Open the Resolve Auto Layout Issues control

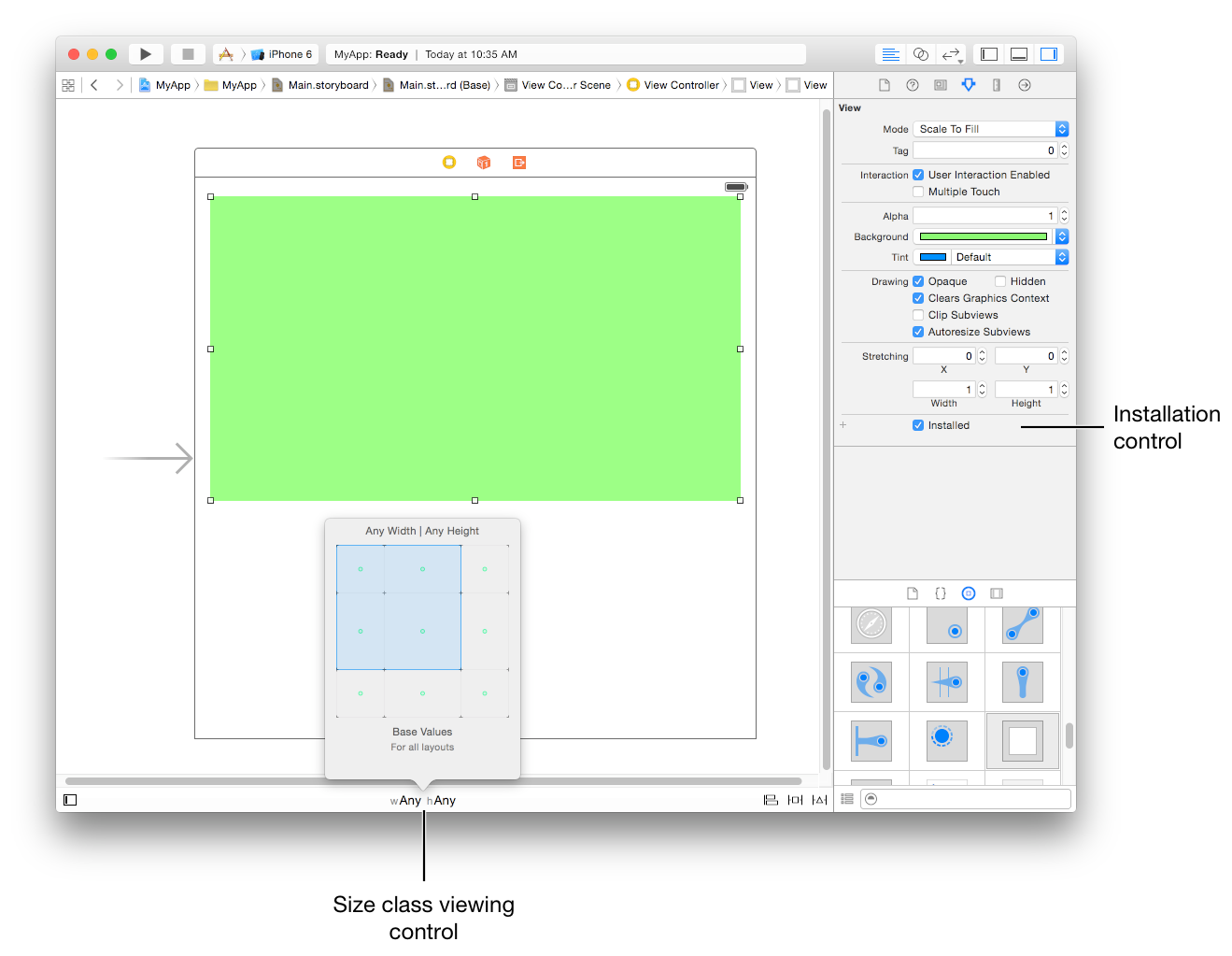tap(819, 799)
